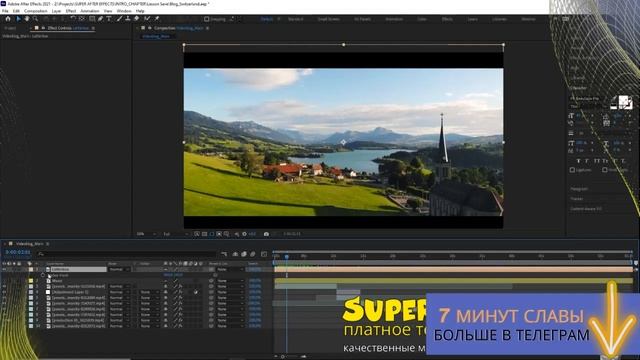Expand the Paragraph panel header

[579, 189]
